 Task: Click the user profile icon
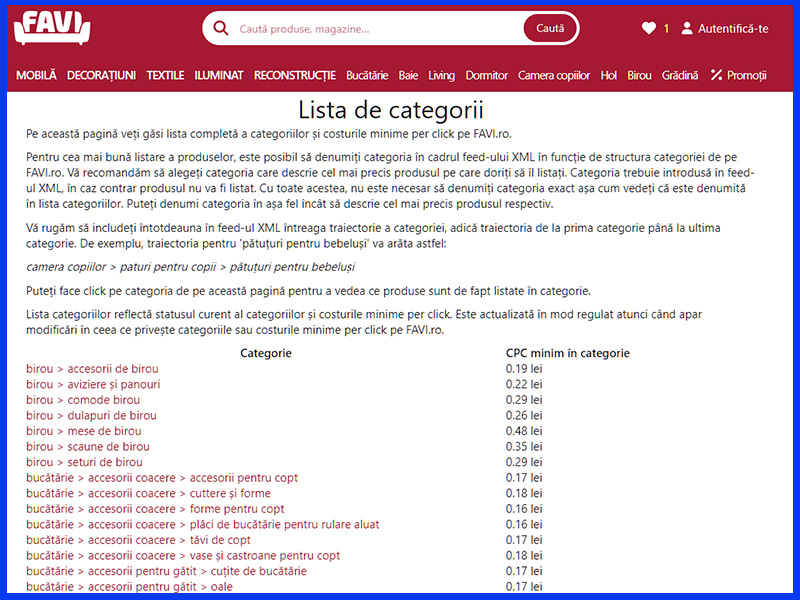point(687,29)
